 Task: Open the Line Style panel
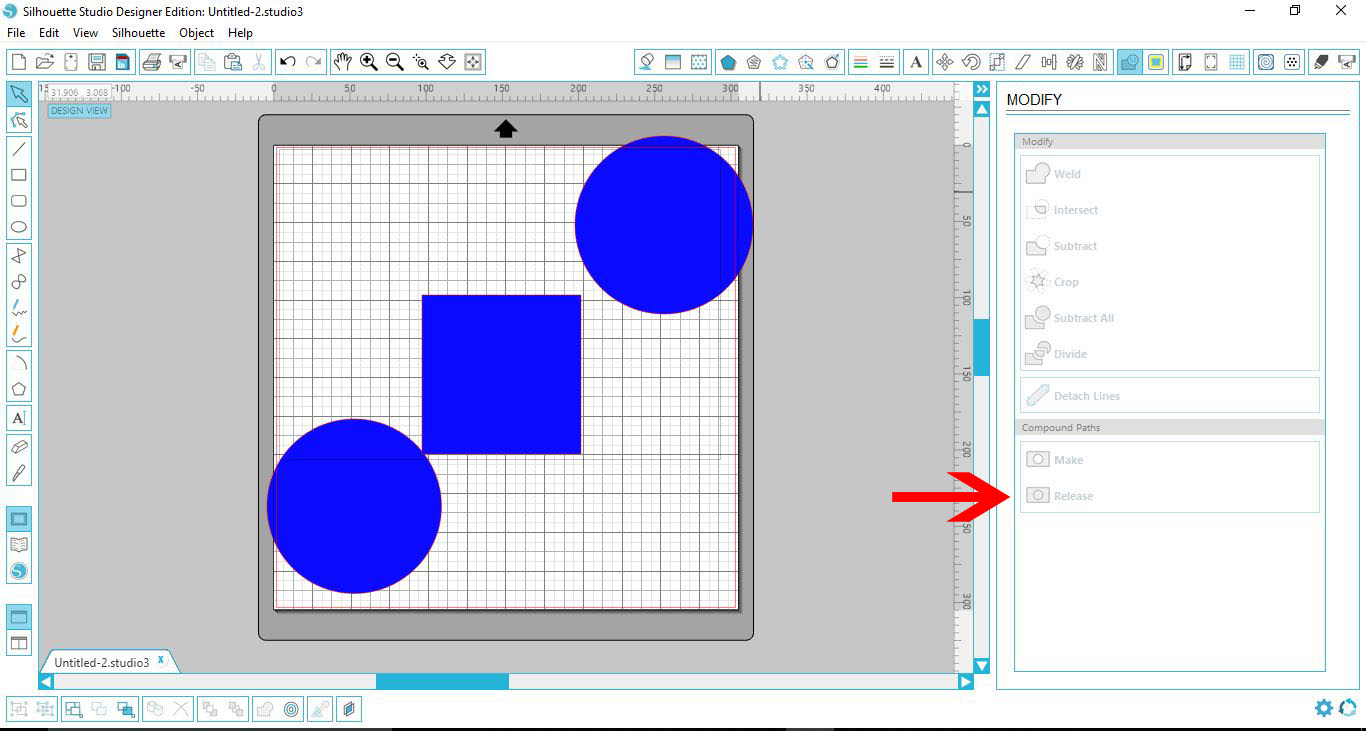coord(888,61)
